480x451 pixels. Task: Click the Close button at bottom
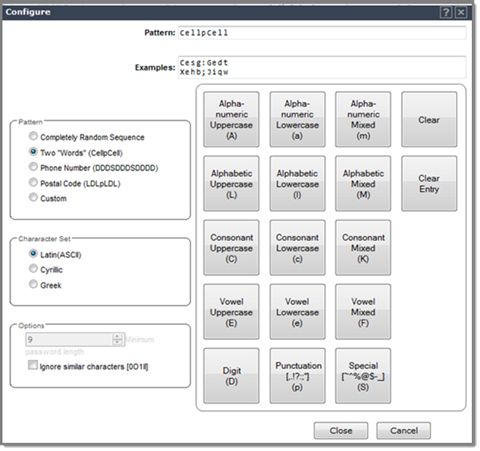tap(341, 431)
